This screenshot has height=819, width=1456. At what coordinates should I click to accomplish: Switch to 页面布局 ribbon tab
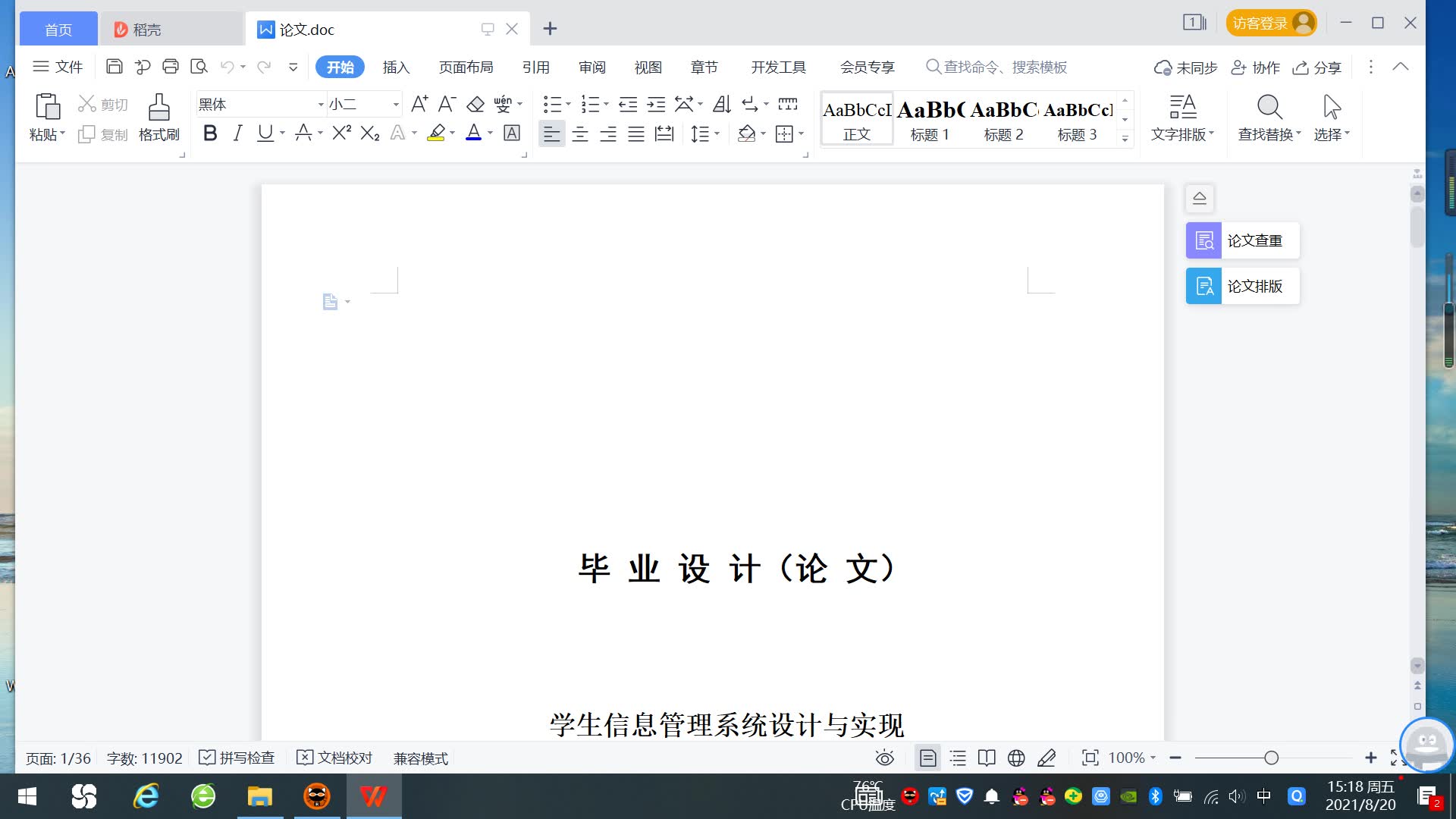[x=466, y=67]
